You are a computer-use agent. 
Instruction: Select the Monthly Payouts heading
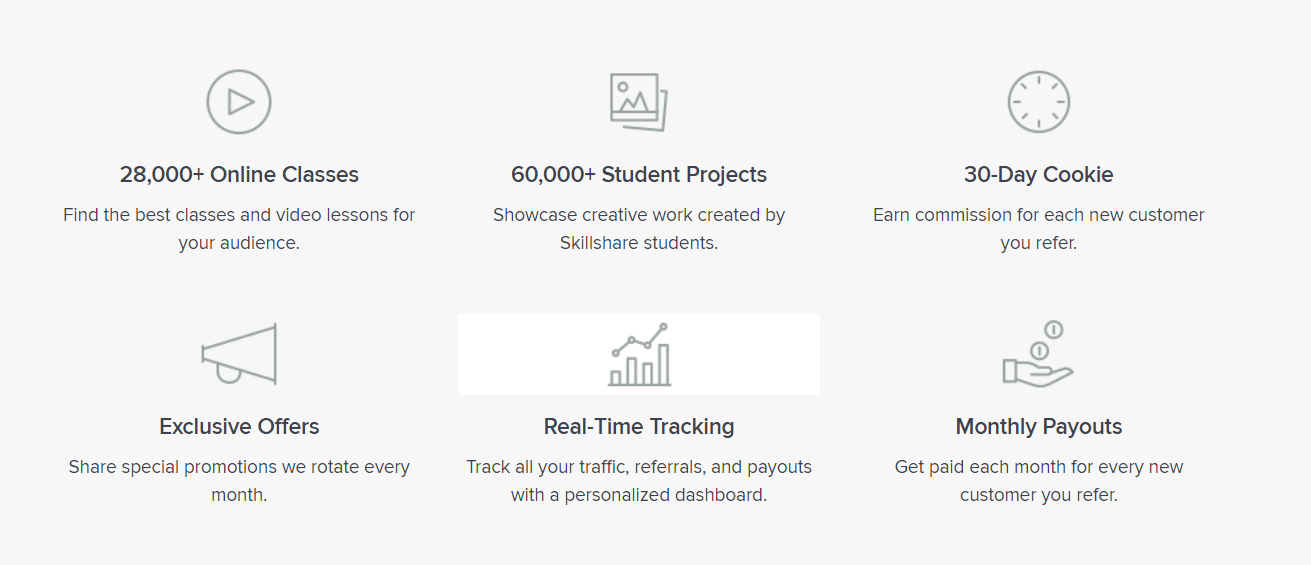1039,427
